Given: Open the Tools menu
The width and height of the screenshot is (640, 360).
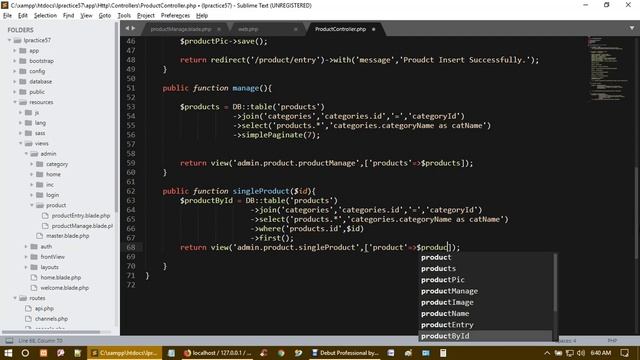Looking at the screenshot, I should point(124,16).
